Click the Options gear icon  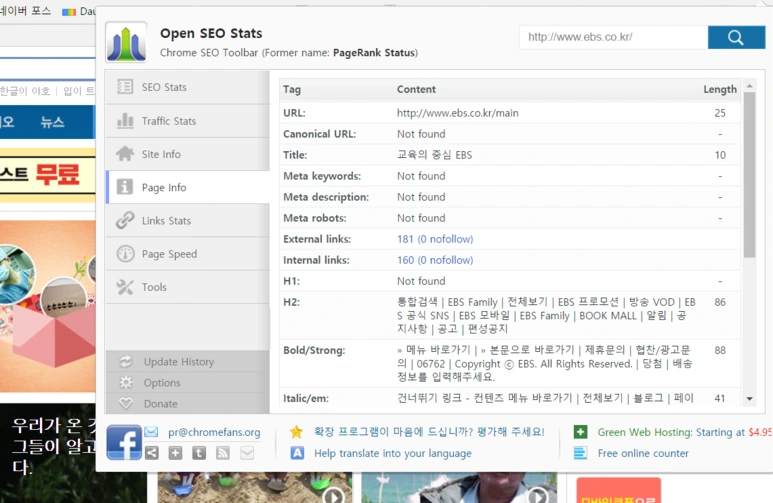point(126,383)
